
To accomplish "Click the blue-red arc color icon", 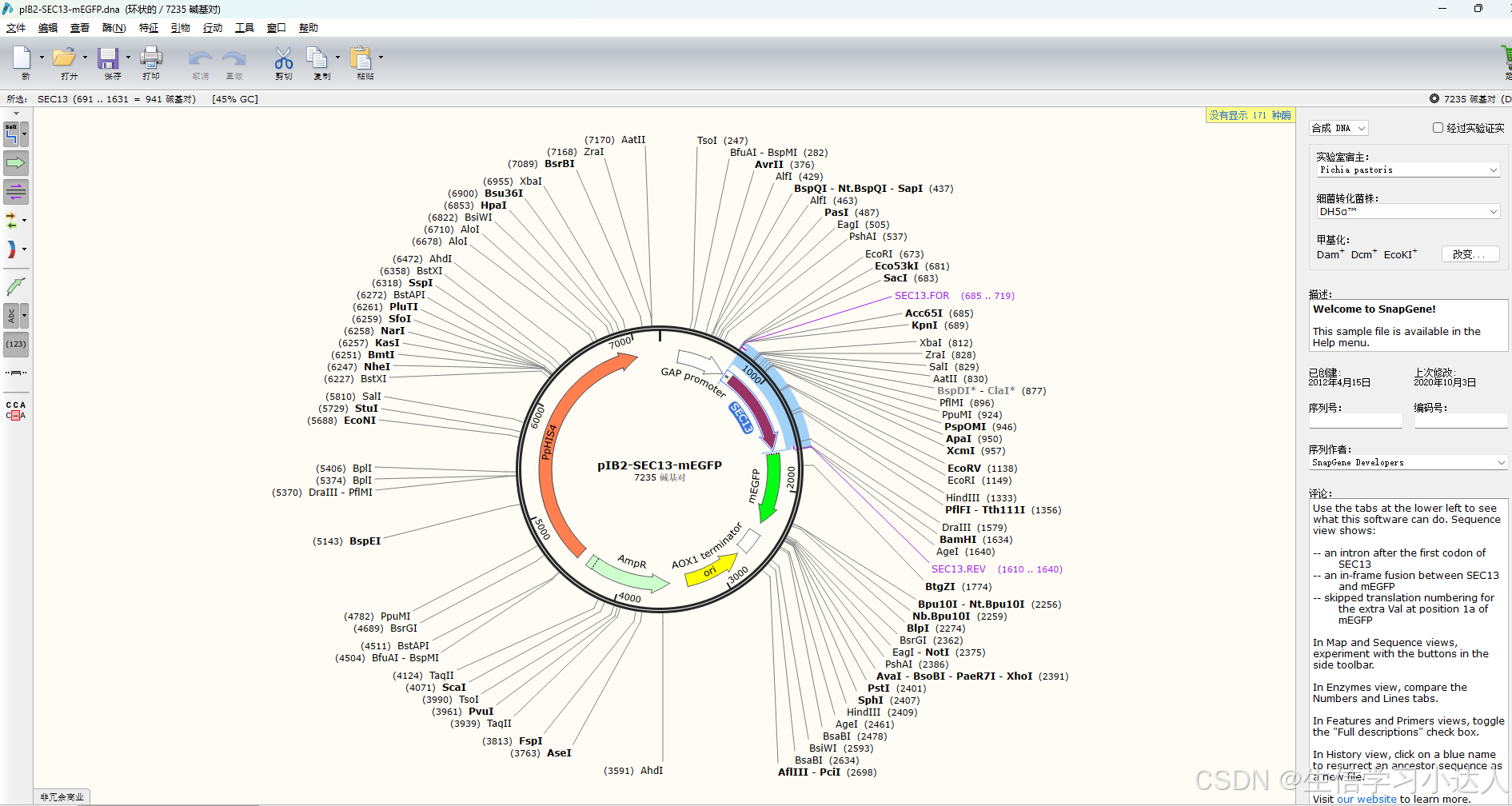I will click(11, 249).
